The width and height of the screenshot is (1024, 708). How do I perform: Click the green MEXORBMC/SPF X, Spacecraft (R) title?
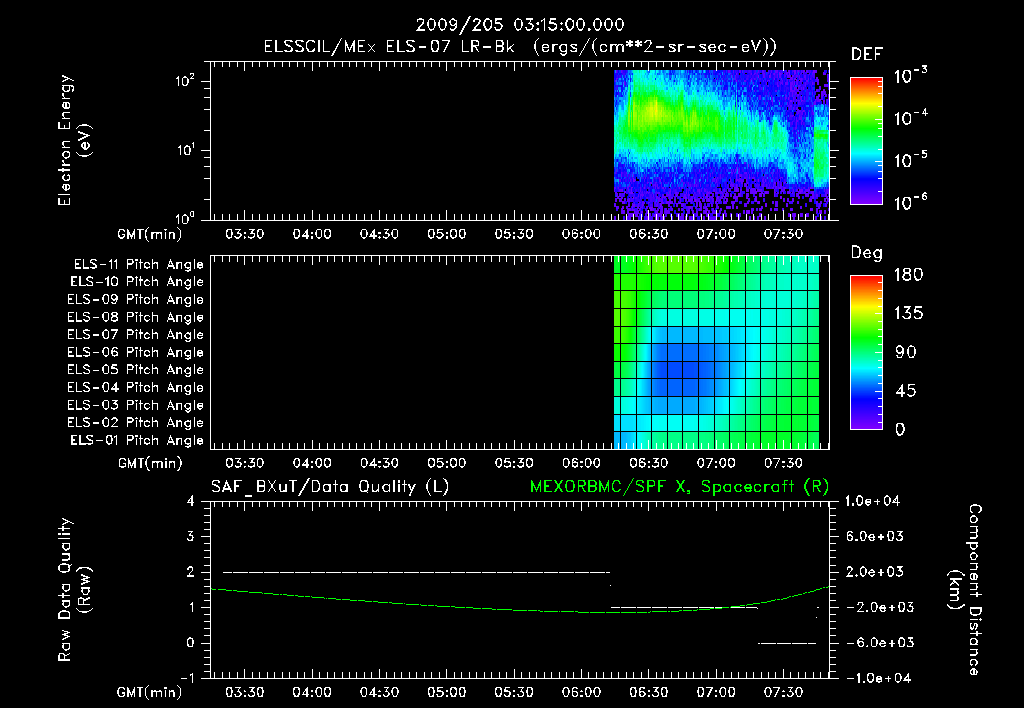pyautogui.click(x=679, y=487)
